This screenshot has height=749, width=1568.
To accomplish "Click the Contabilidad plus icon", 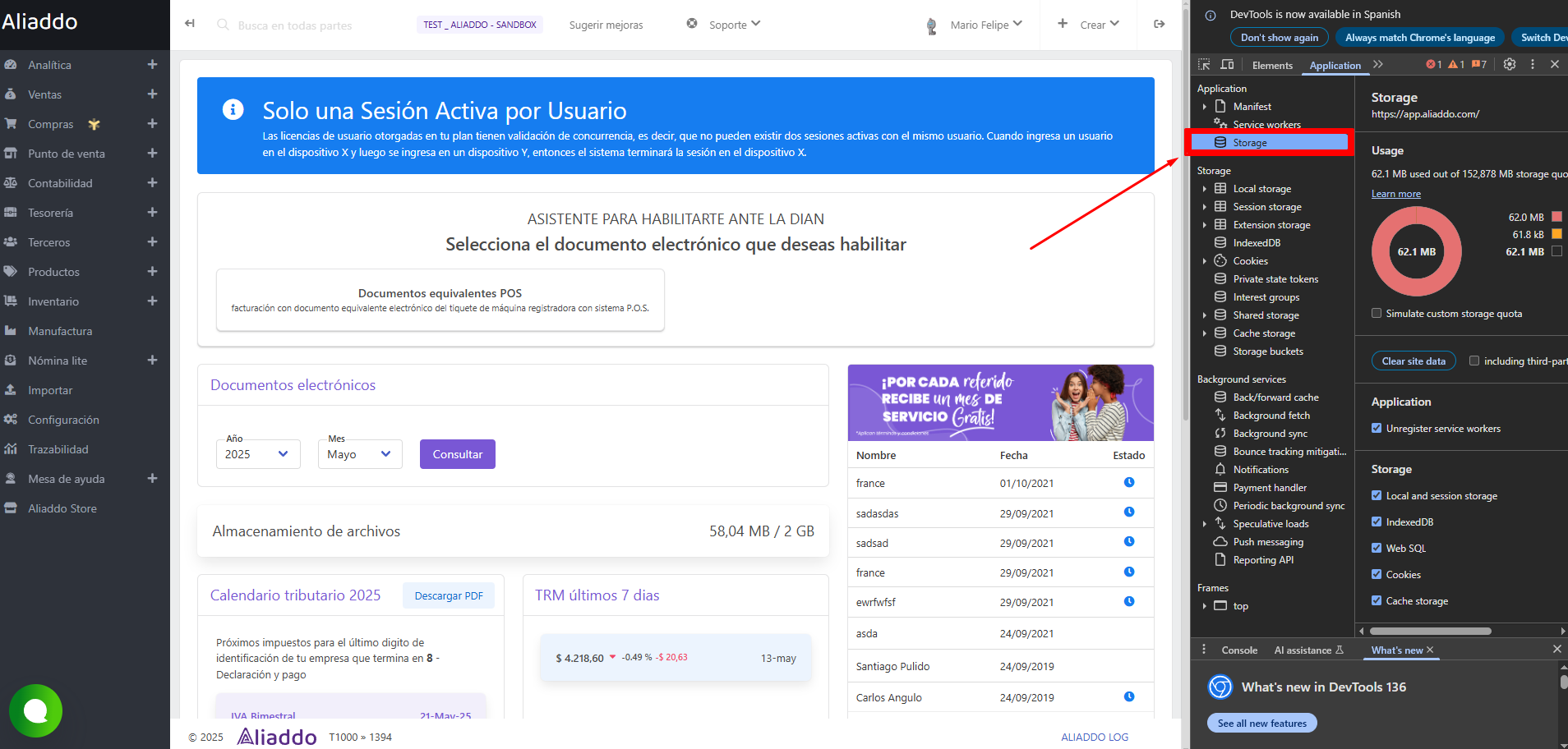I will tap(152, 182).
